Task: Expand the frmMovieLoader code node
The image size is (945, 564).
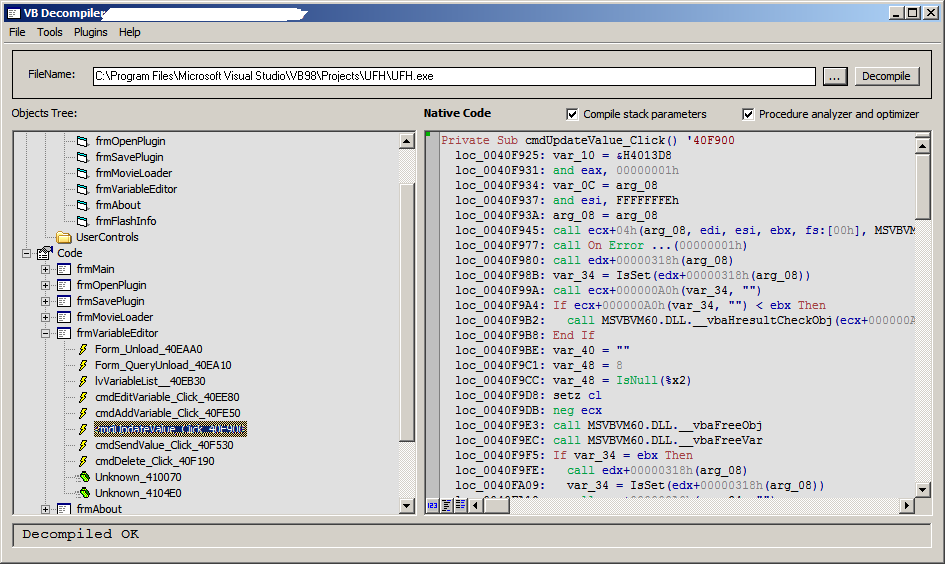Action: (46, 317)
